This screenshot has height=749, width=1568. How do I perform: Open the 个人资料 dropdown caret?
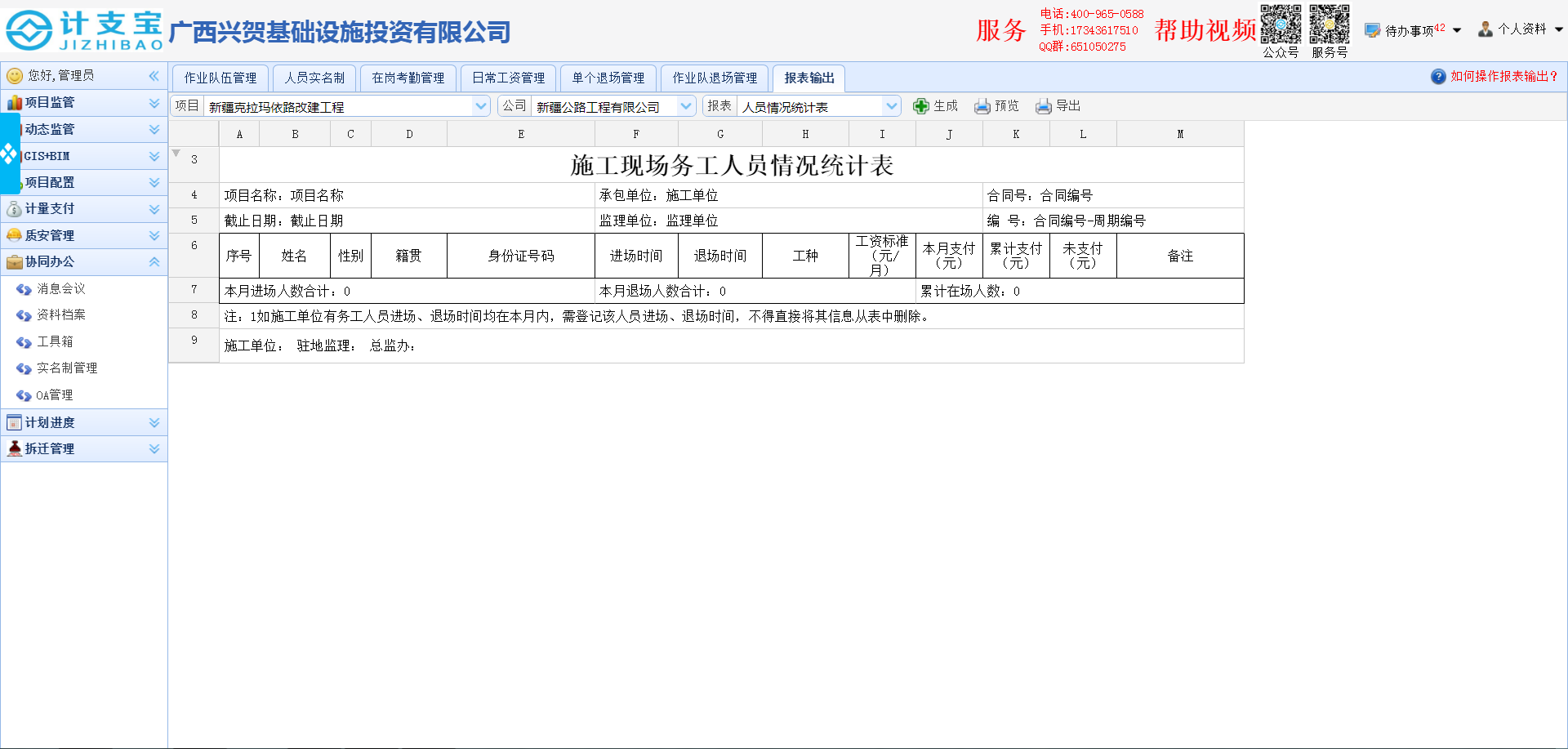coord(1558,29)
